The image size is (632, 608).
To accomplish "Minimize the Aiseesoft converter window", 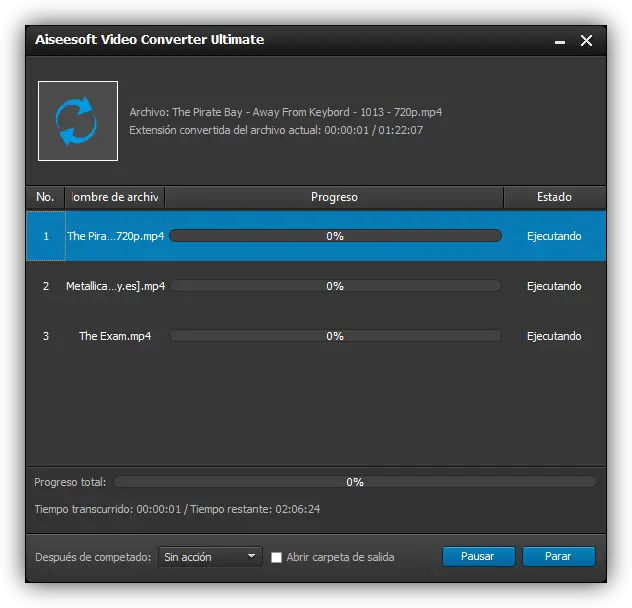I will pos(557,40).
